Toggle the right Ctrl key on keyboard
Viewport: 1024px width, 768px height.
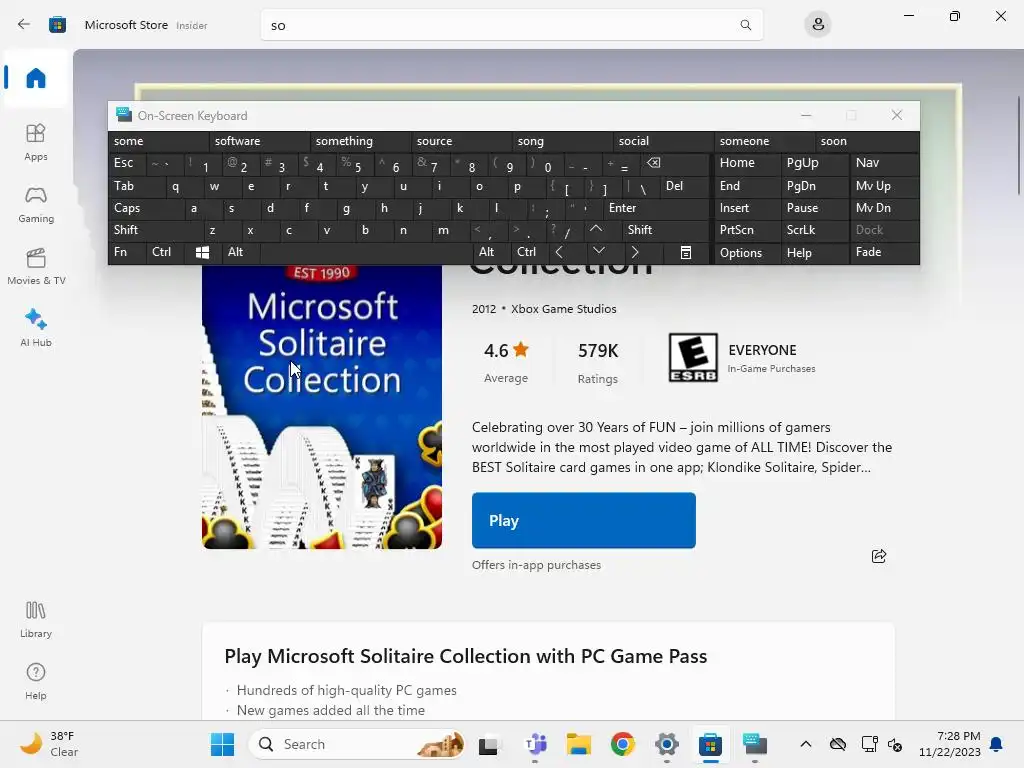529,252
